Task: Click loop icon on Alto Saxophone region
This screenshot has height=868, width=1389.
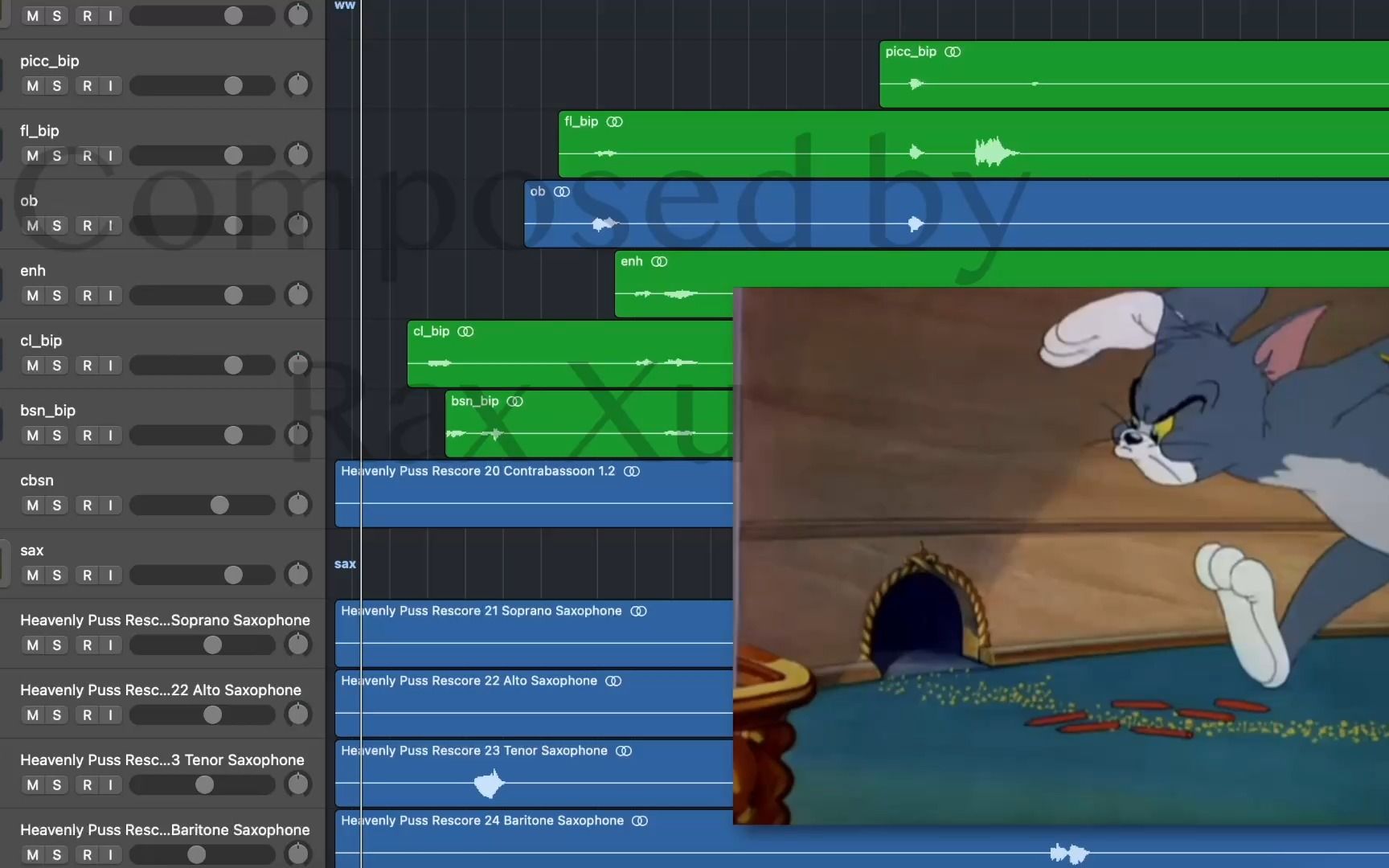Action: point(613,681)
